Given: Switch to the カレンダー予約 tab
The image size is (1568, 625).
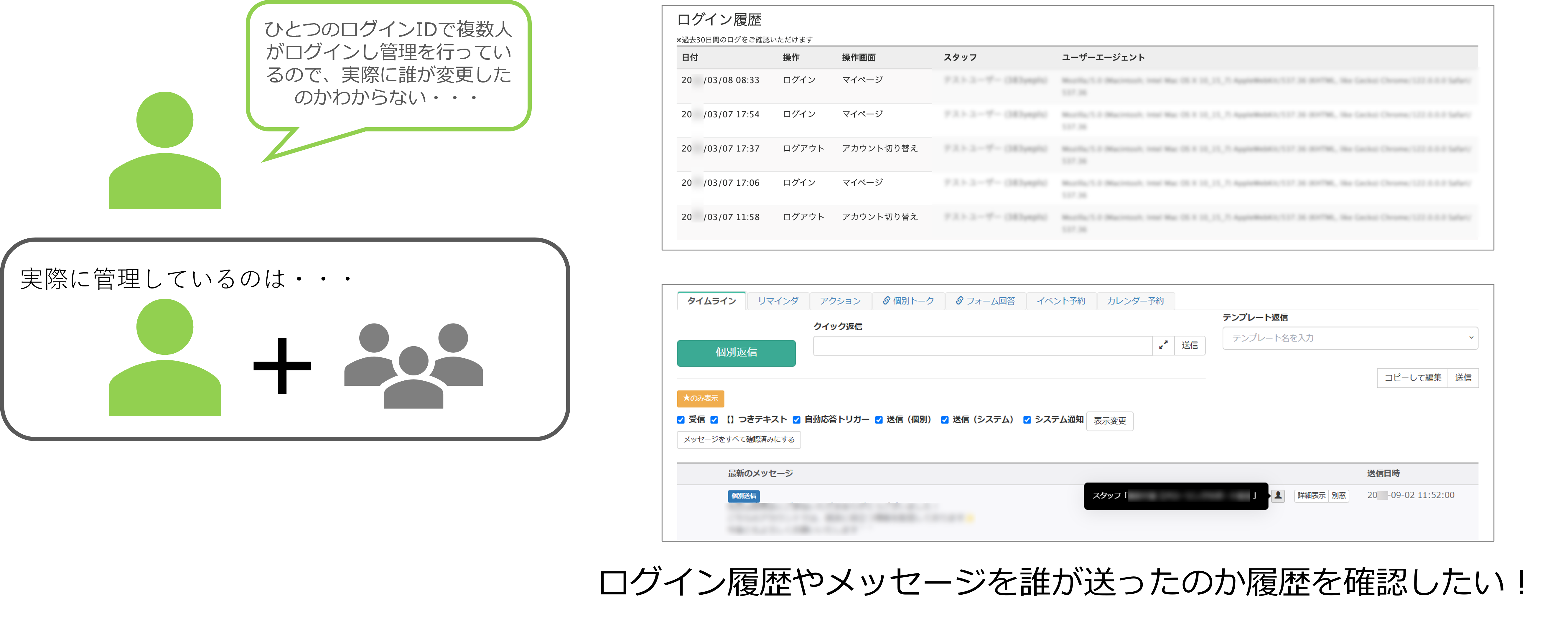Looking at the screenshot, I should (x=1135, y=301).
